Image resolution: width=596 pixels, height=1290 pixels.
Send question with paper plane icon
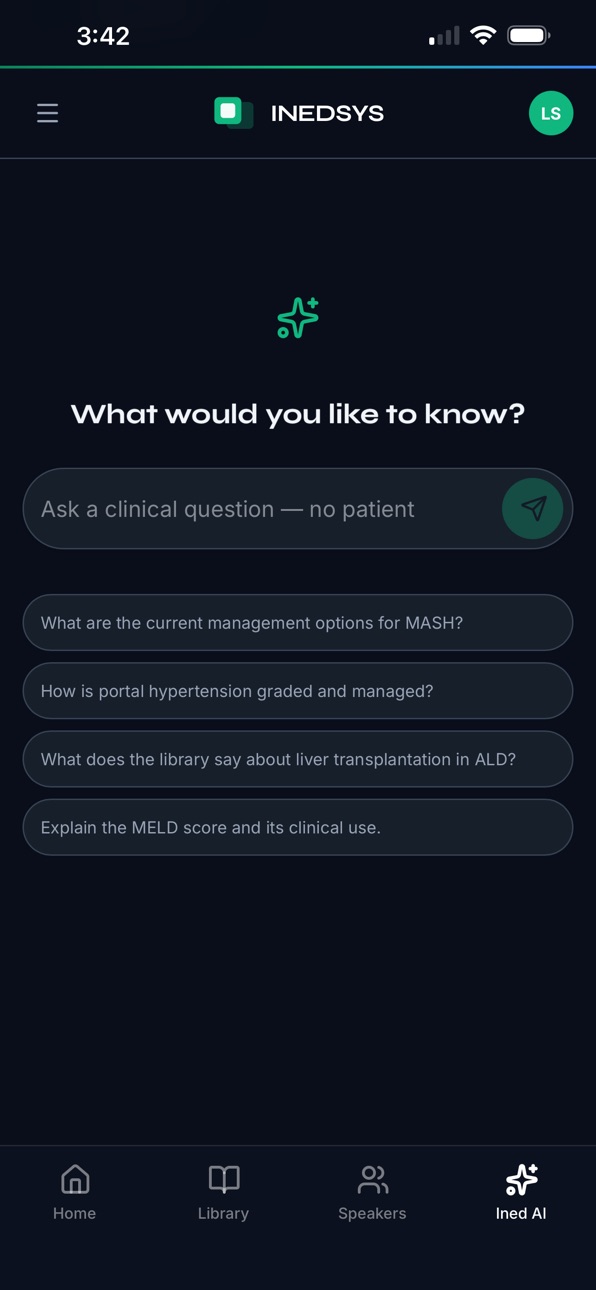[533, 508]
